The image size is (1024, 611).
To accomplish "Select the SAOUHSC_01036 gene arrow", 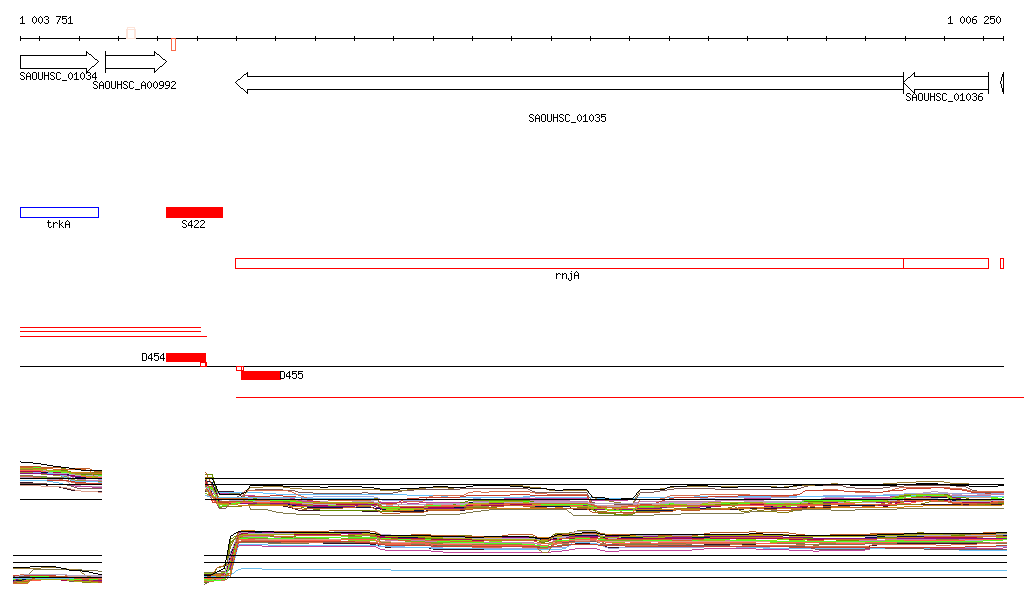I will coord(946,83).
